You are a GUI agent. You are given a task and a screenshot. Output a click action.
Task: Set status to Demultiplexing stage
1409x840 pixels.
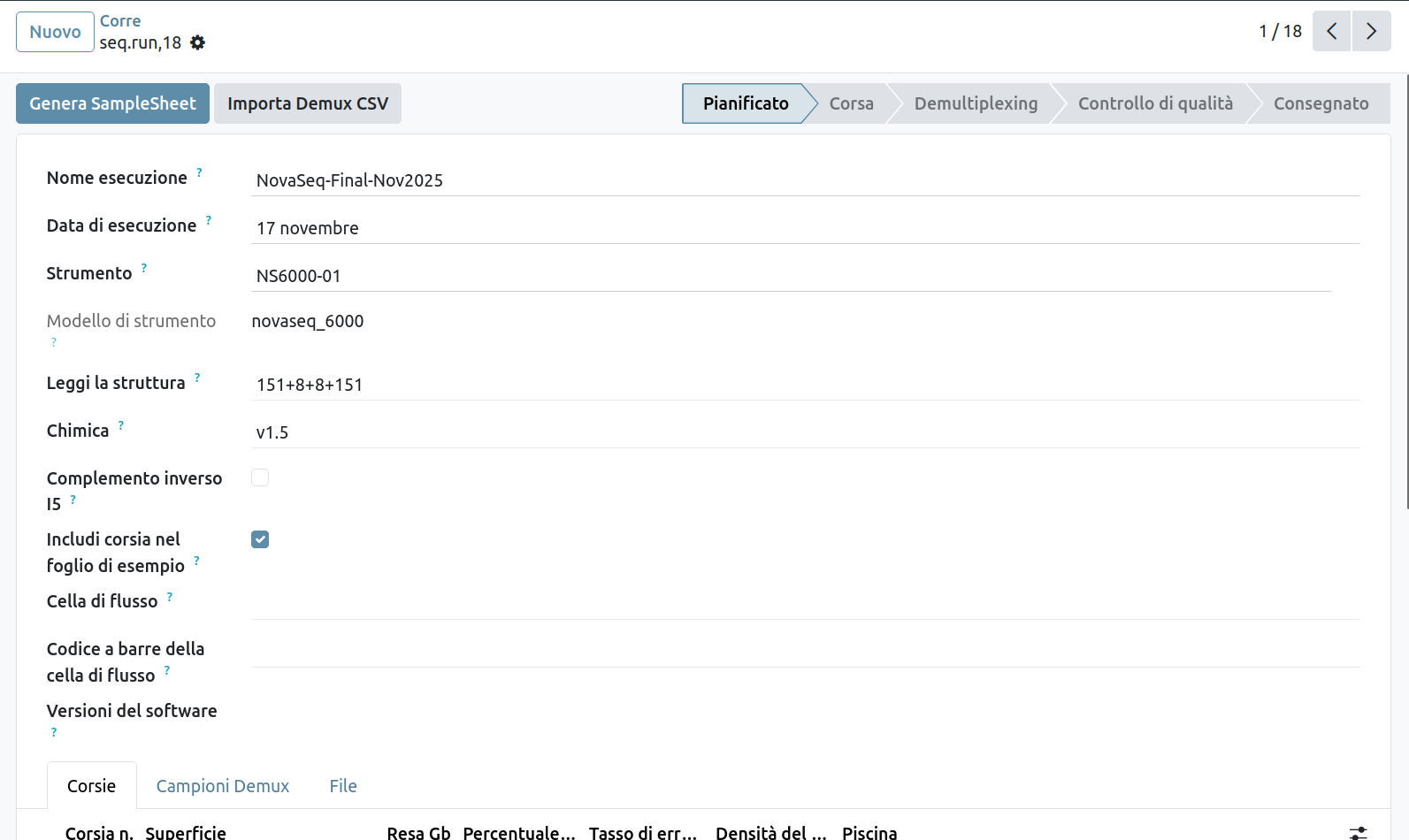(976, 103)
